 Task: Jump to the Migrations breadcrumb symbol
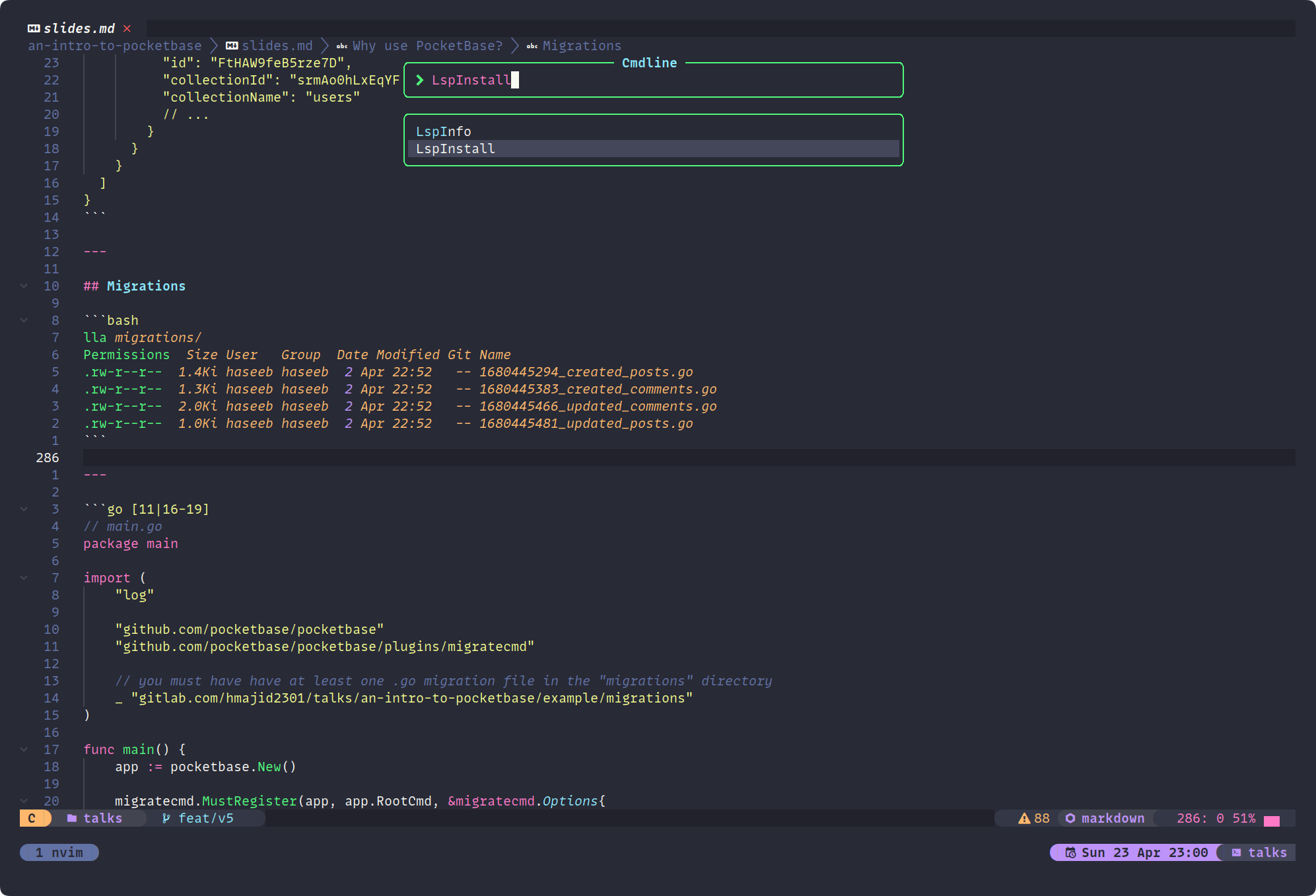(x=582, y=46)
